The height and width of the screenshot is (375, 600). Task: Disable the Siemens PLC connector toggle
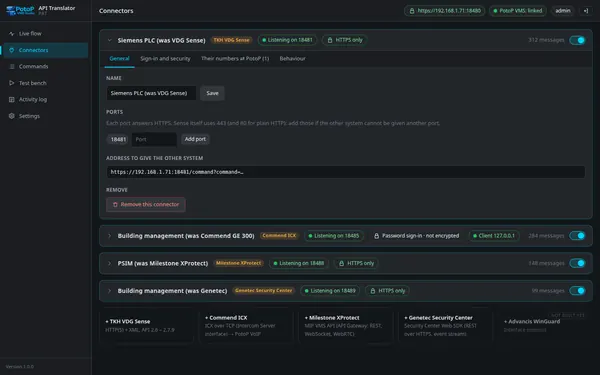pyautogui.click(x=577, y=40)
